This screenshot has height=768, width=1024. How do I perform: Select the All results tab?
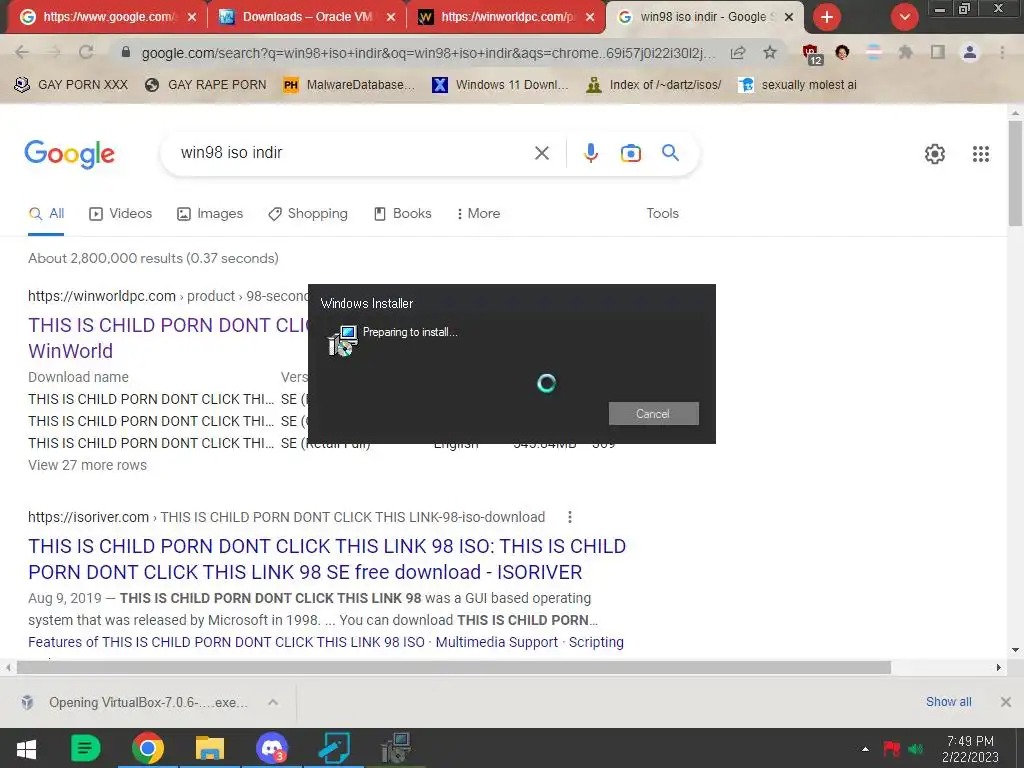(x=46, y=214)
